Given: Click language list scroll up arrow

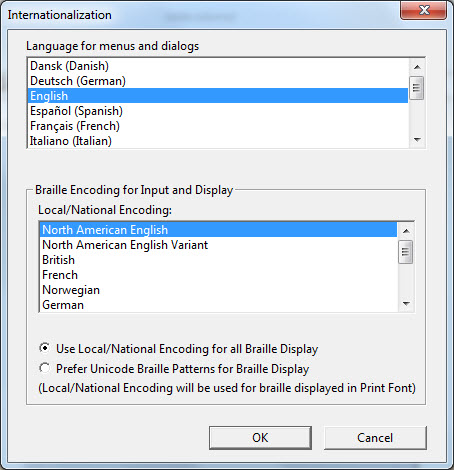Looking at the screenshot, I should click(417, 67).
